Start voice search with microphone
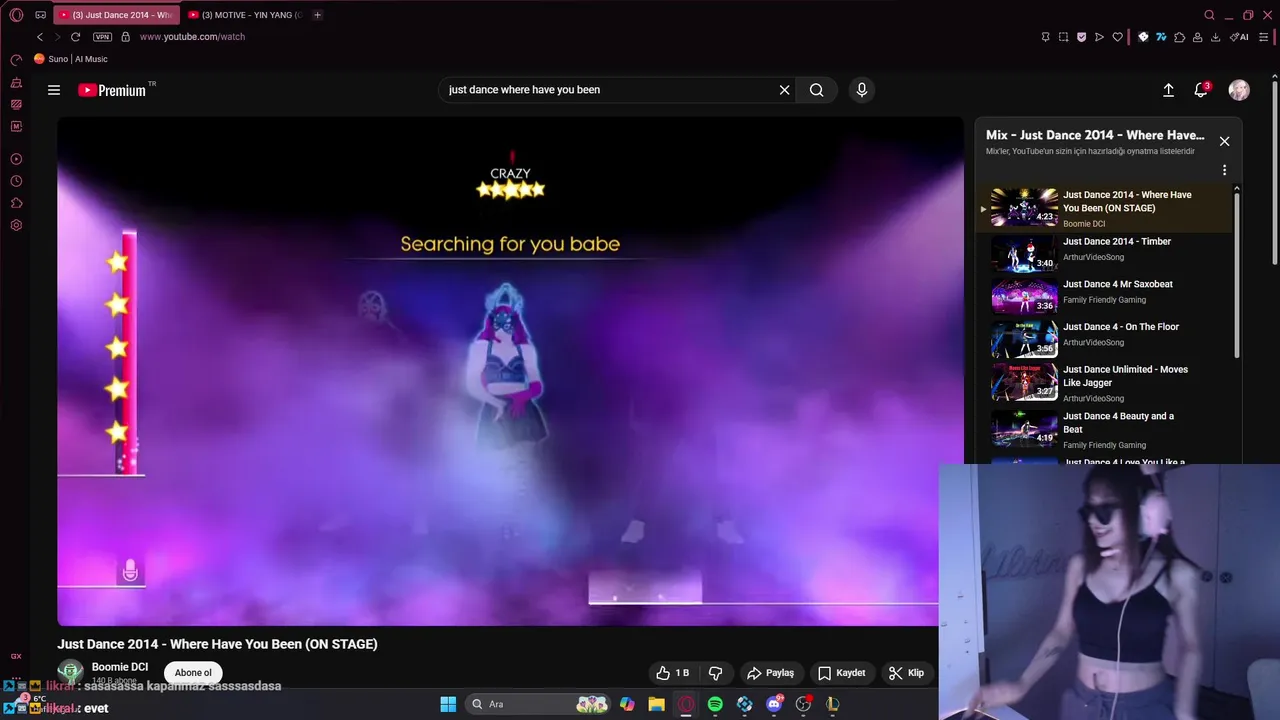 coord(862,90)
